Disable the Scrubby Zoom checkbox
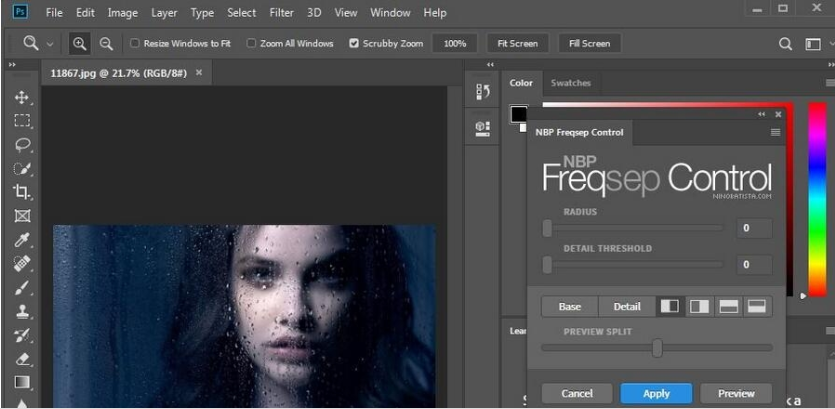This screenshot has height=409, width=835. (354, 44)
